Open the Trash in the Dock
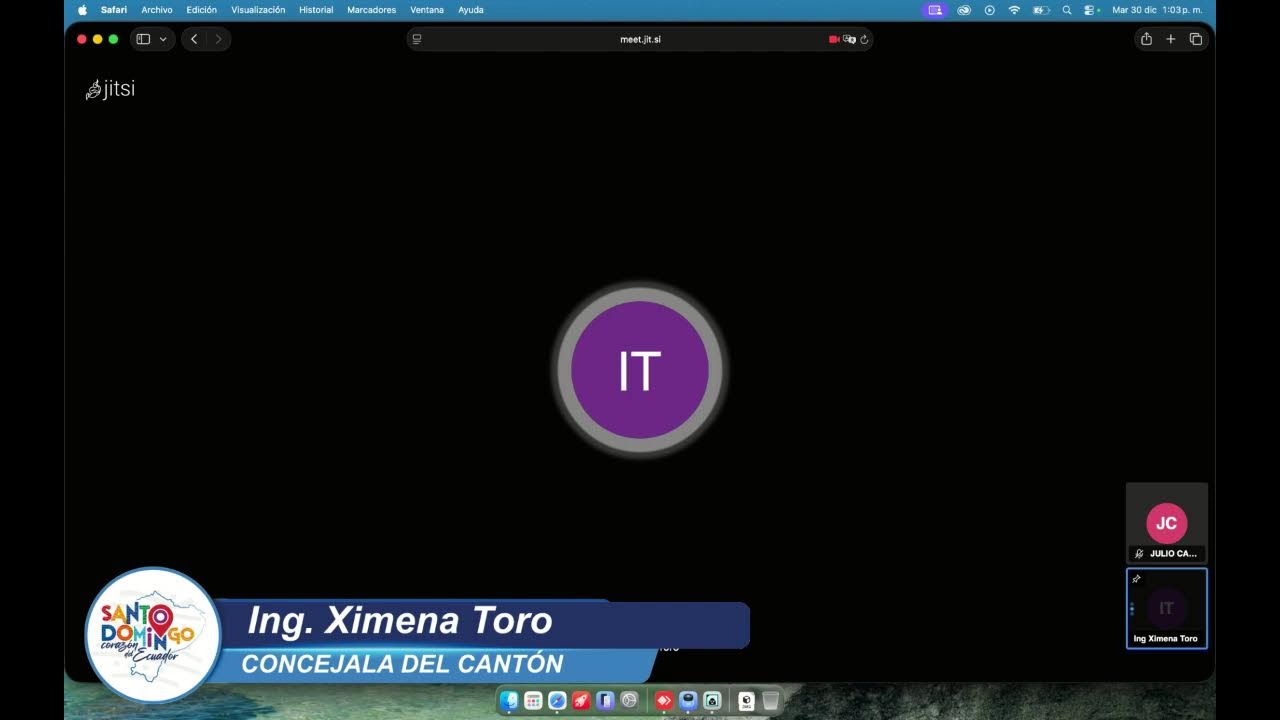1280x720 pixels. (x=770, y=701)
